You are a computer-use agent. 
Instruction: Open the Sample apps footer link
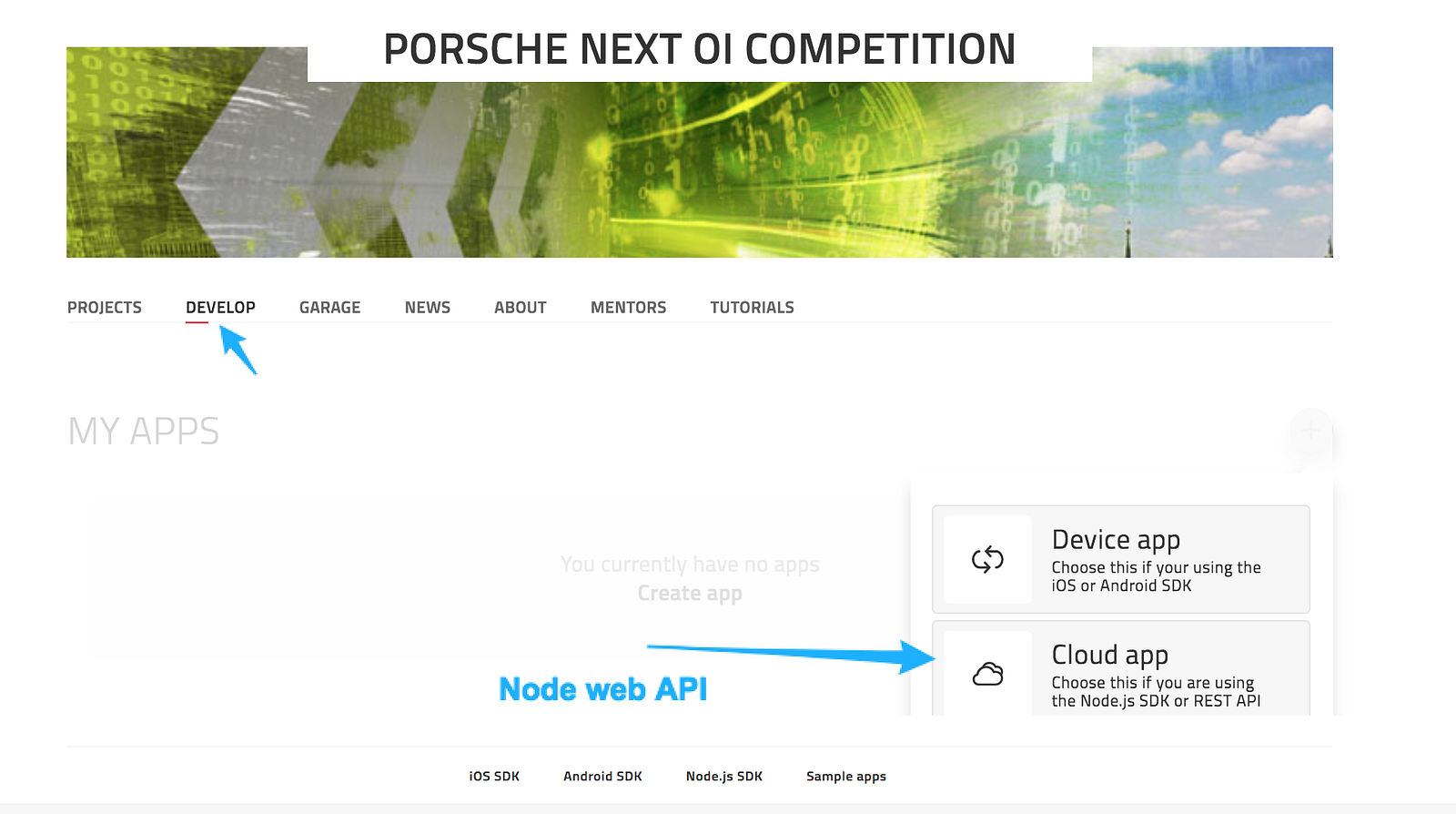coord(846,777)
